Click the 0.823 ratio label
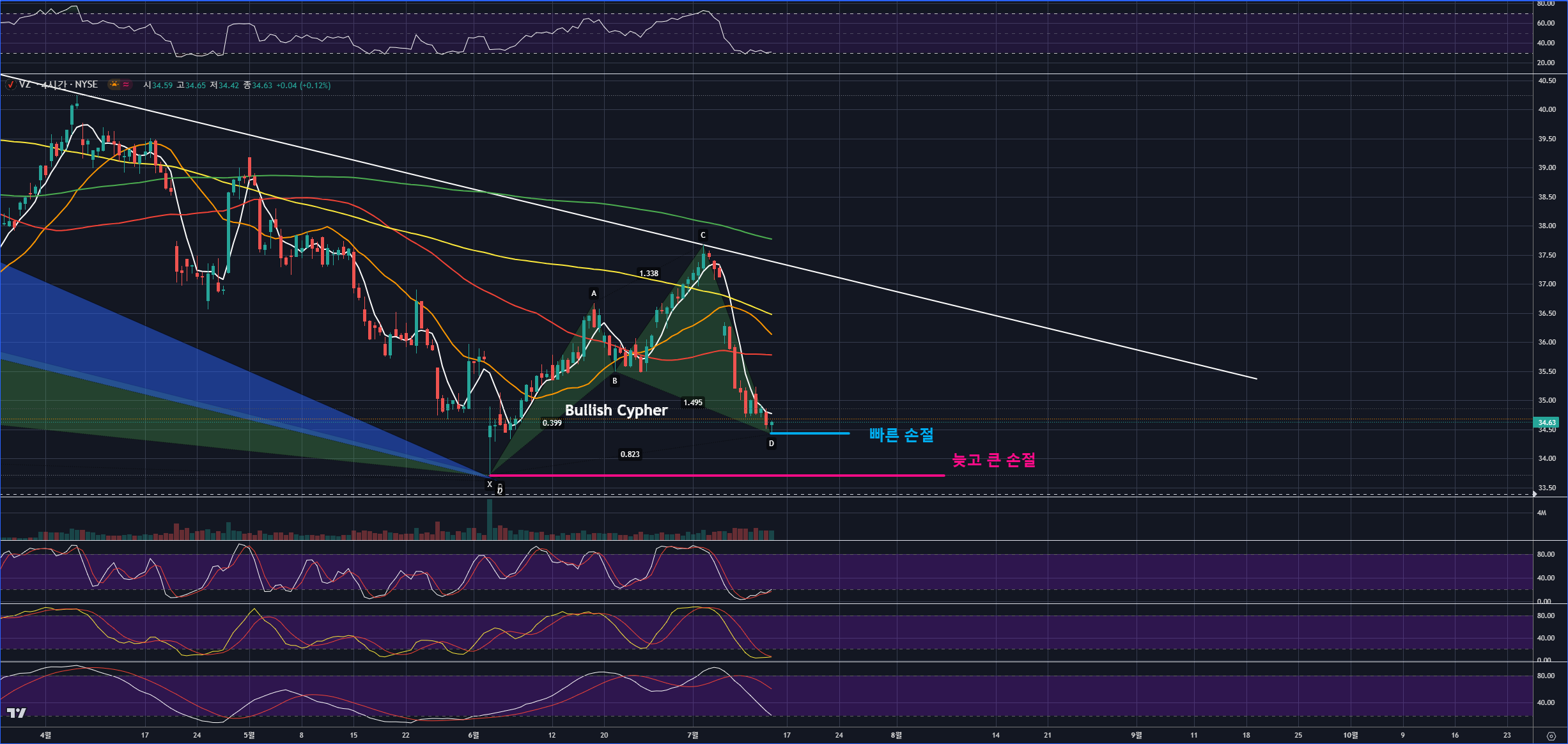The image size is (1568, 744). tap(630, 454)
